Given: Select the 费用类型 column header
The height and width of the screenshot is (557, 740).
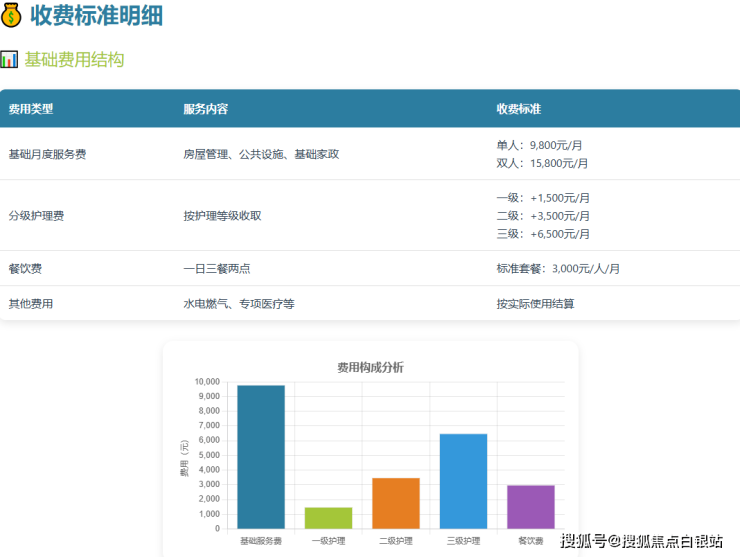Looking at the screenshot, I should [x=31, y=108].
